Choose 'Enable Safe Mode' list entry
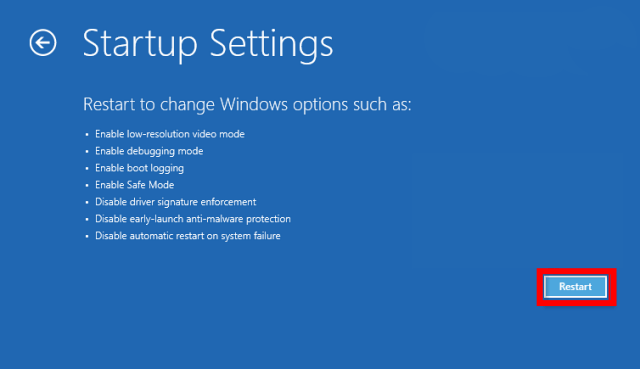640x369 pixels. [134, 185]
